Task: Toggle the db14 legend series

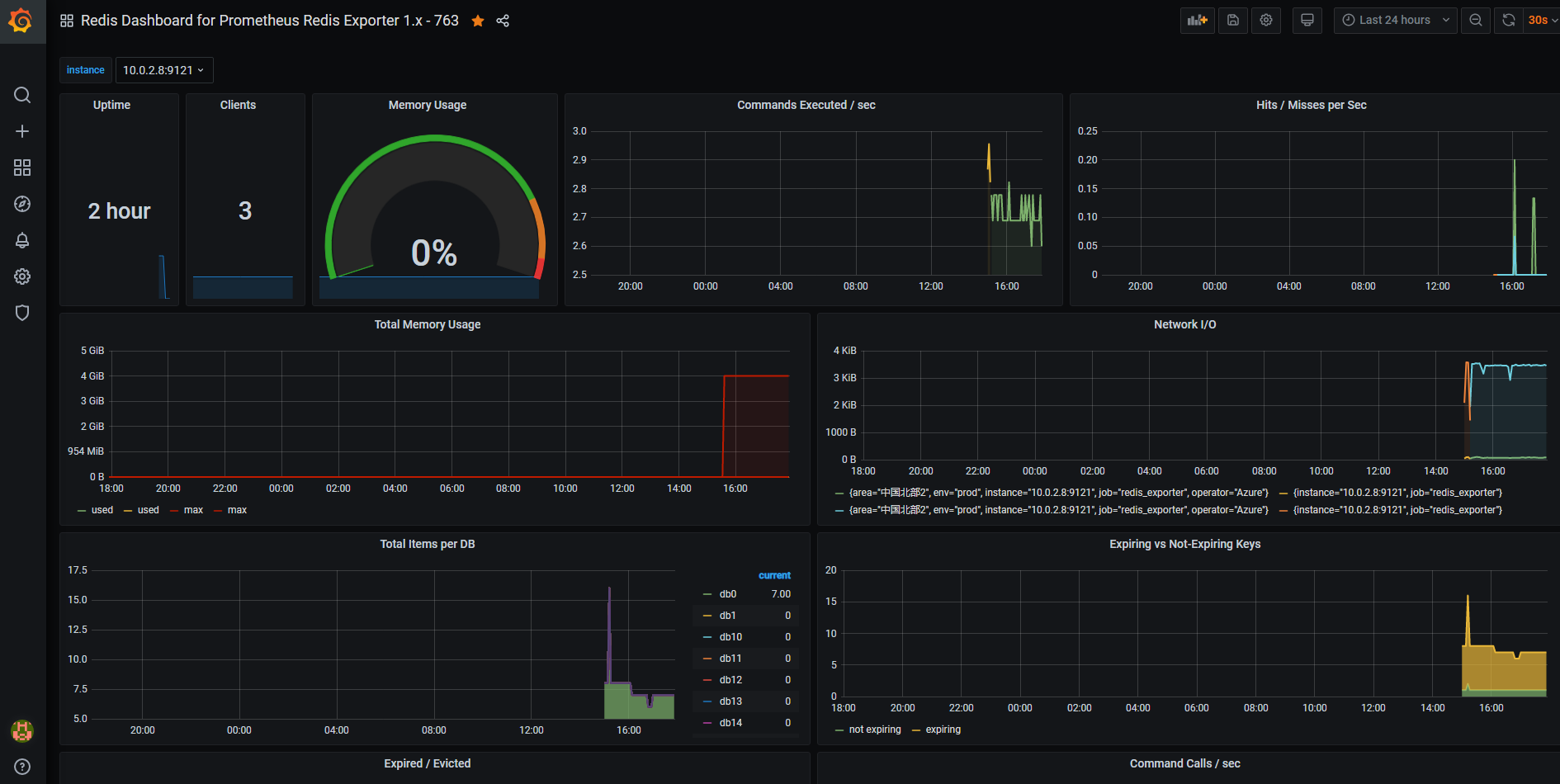Action: 730,723
